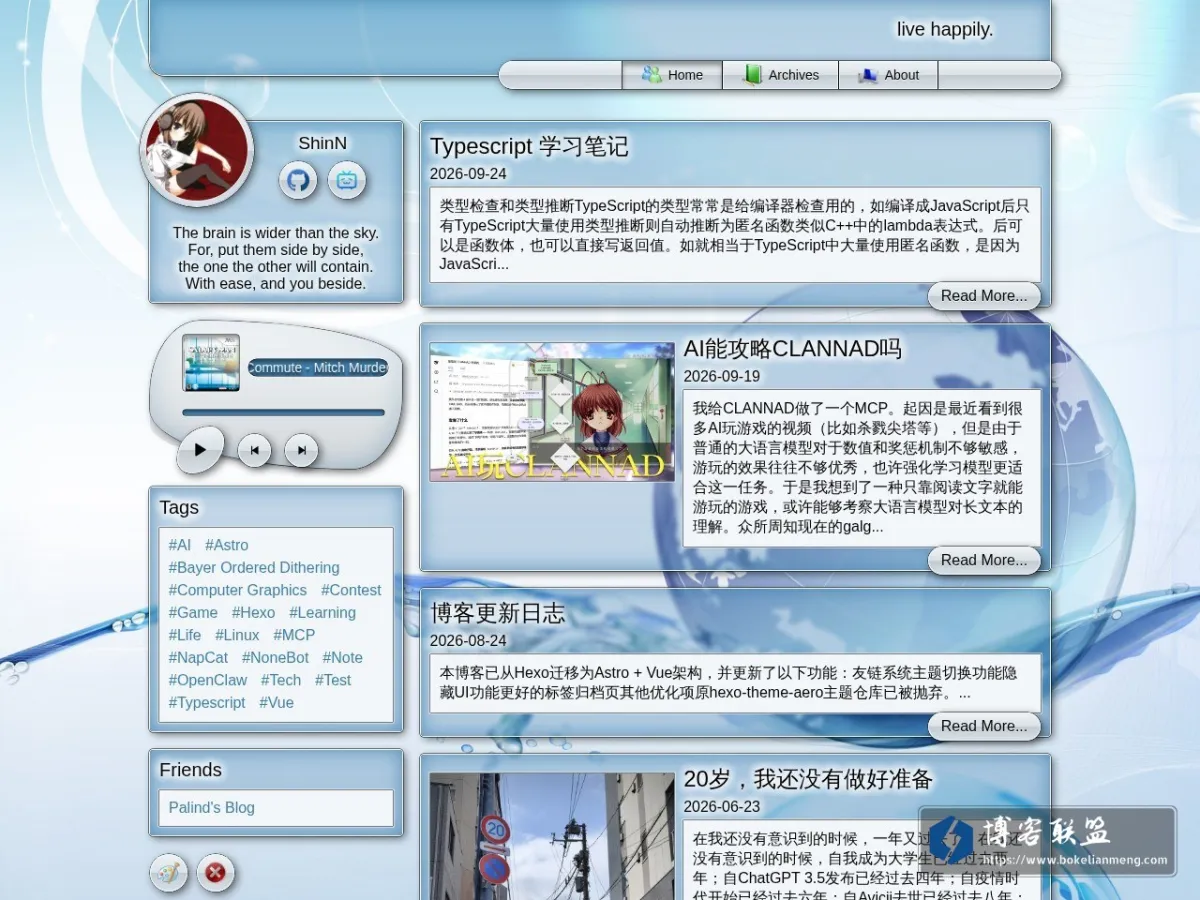Select the #AI tag
Screen dimensions: 1200x900
coord(180,545)
